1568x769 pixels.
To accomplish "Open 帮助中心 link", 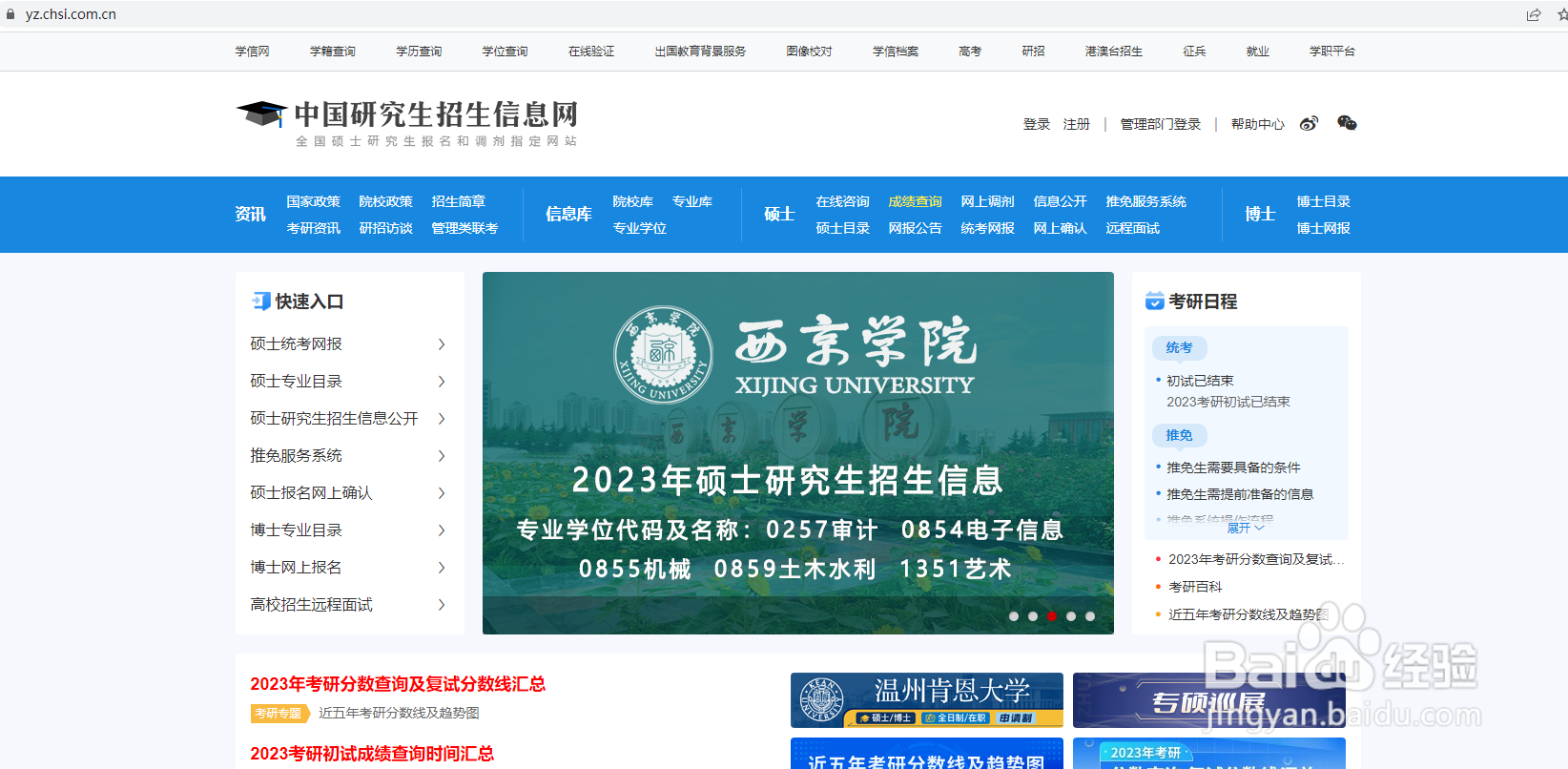I will 1258,124.
